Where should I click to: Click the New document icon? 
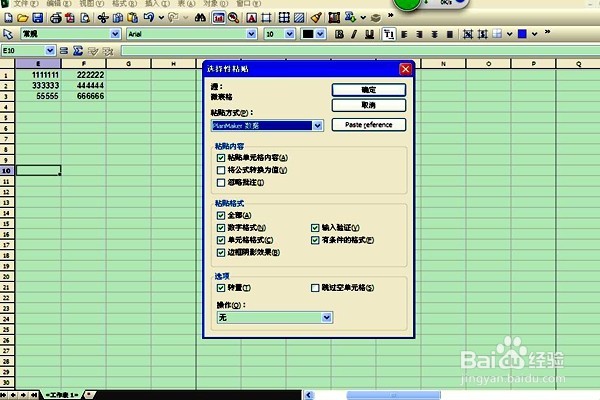(8, 18)
